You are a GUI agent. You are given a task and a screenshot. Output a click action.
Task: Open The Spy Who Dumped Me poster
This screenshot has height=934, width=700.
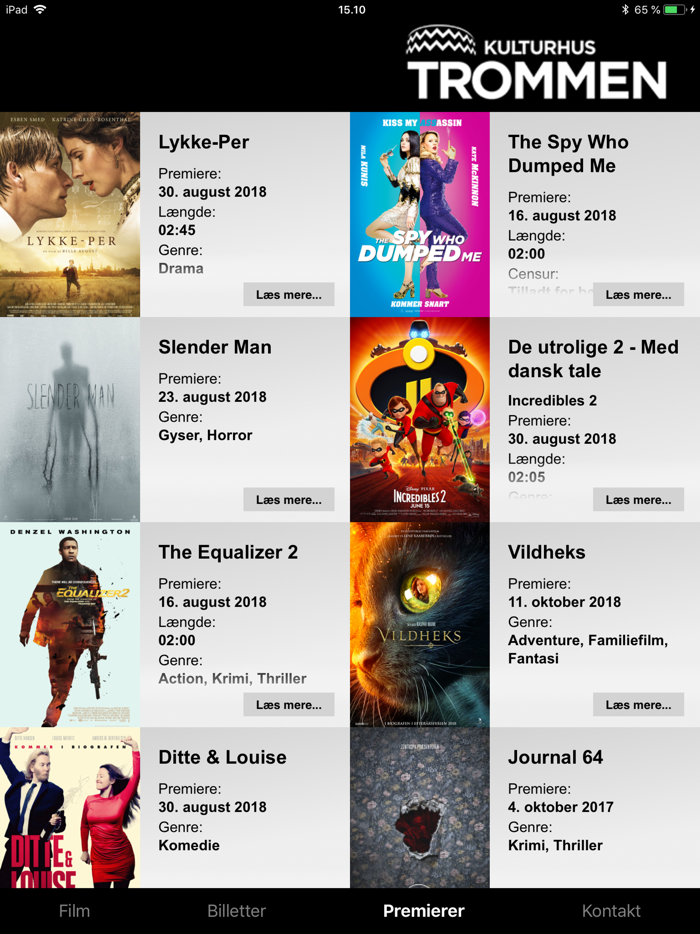tap(419, 214)
